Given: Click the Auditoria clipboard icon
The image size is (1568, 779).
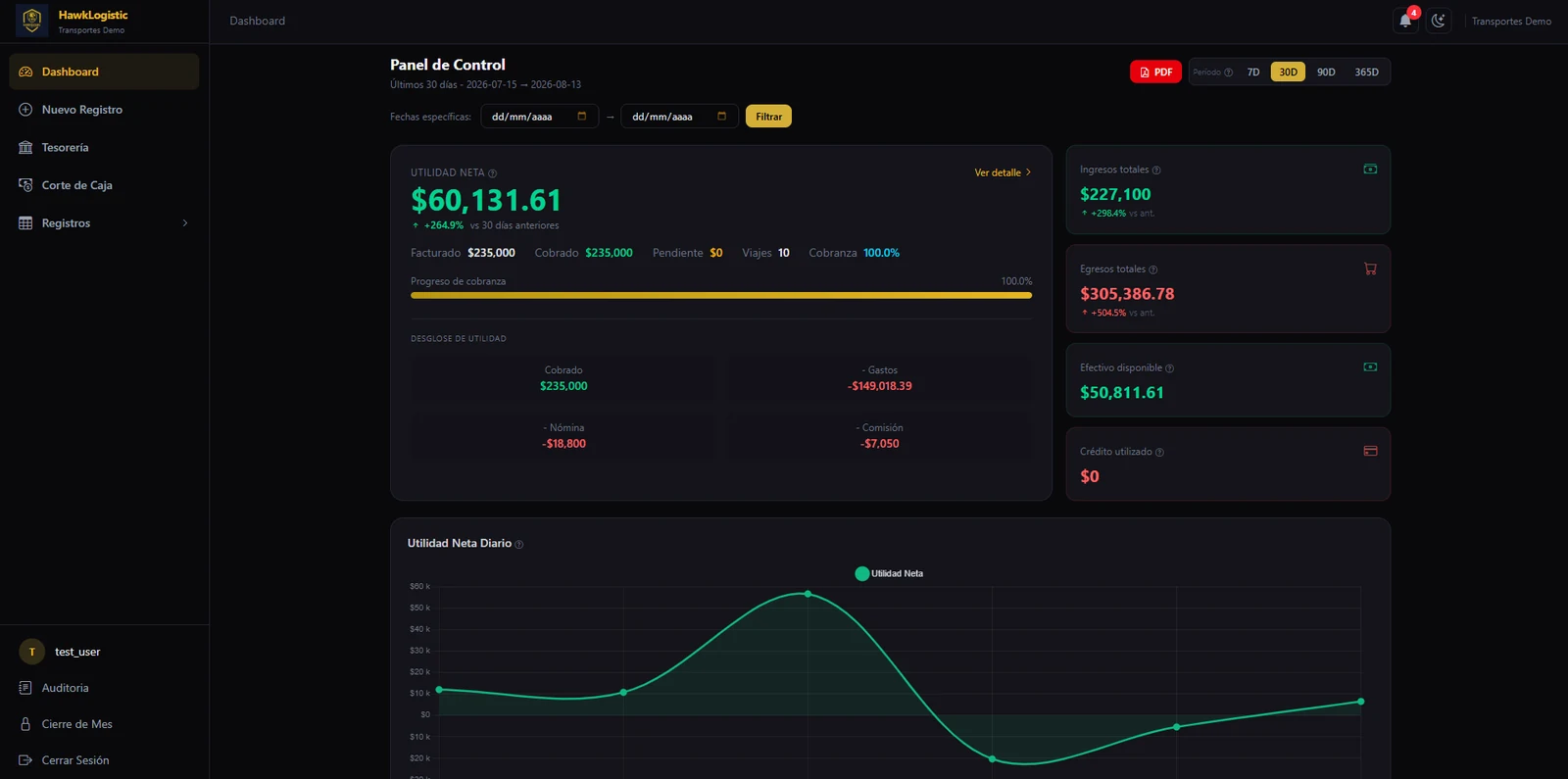Looking at the screenshot, I should (25, 688).
